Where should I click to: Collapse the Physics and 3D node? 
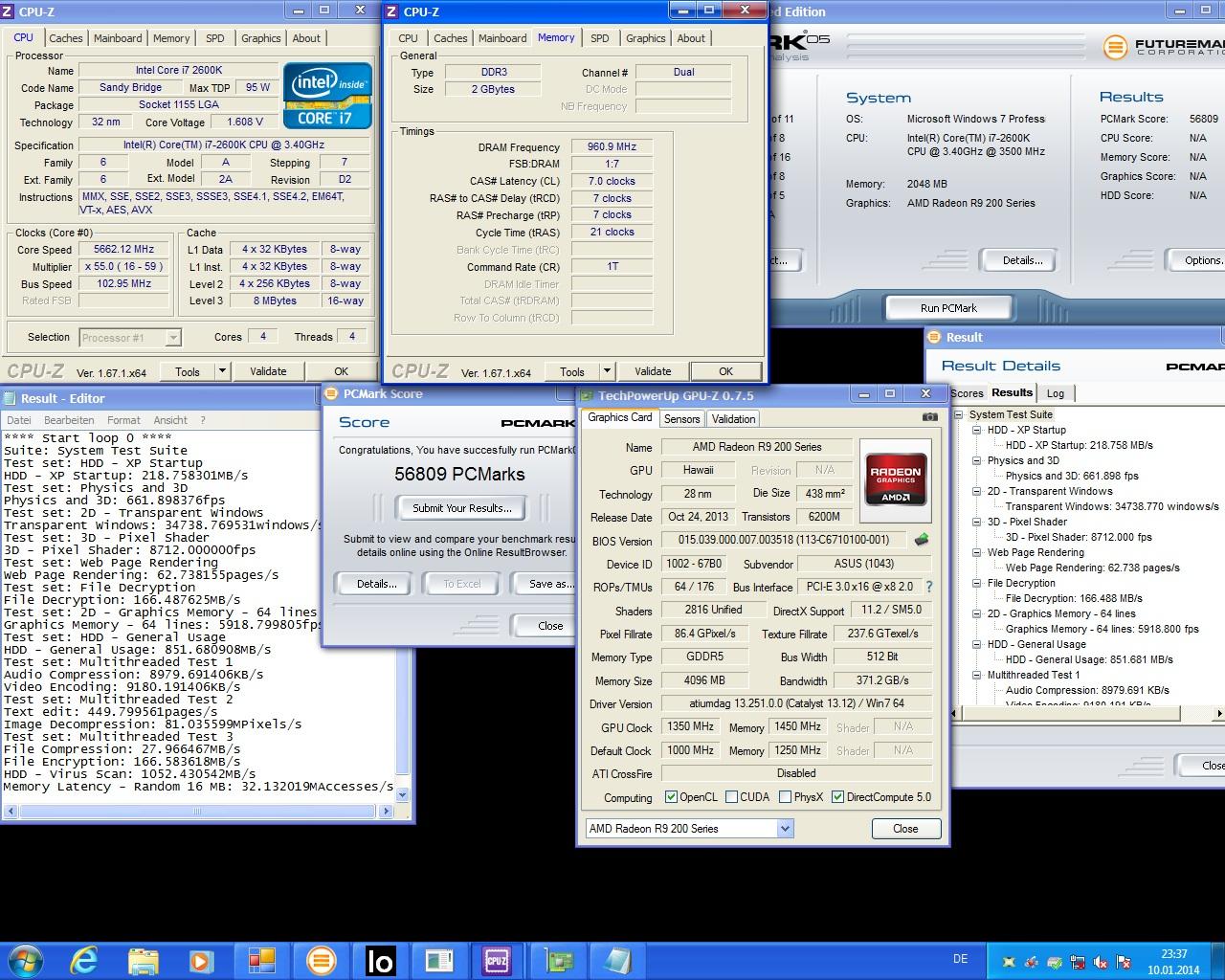[x=977, y=460]
